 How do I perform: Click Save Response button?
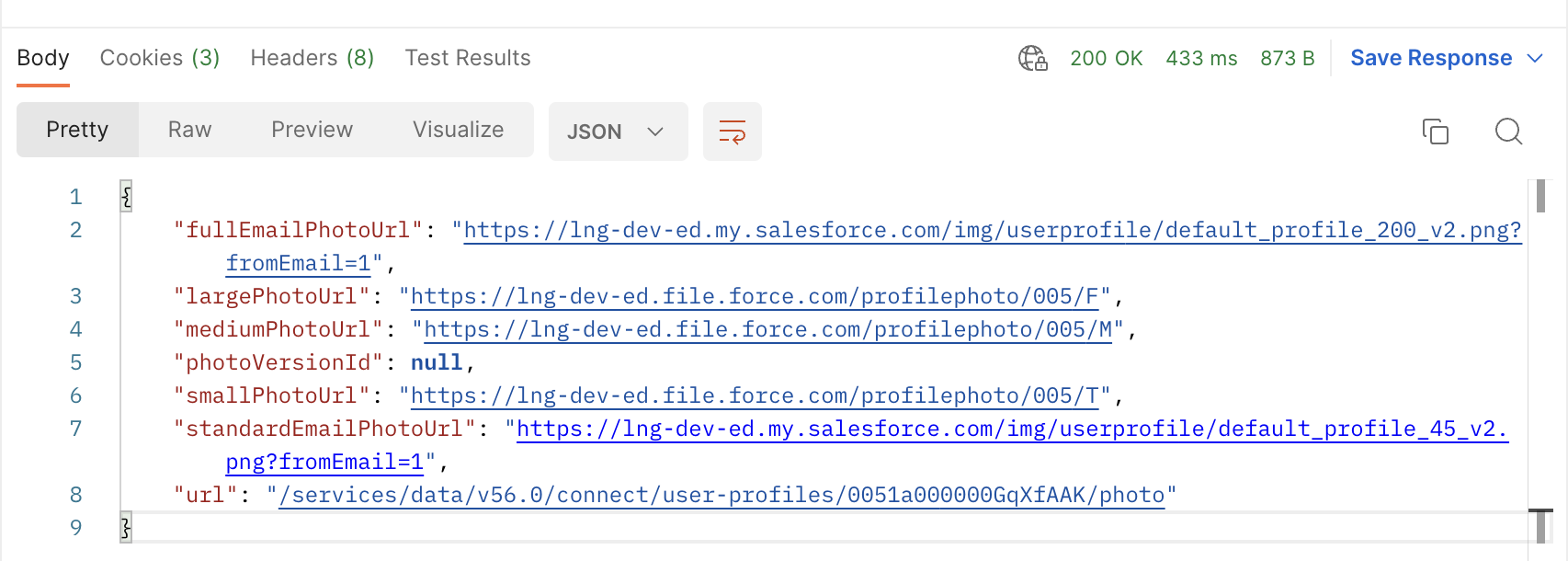click(1430, 58)
